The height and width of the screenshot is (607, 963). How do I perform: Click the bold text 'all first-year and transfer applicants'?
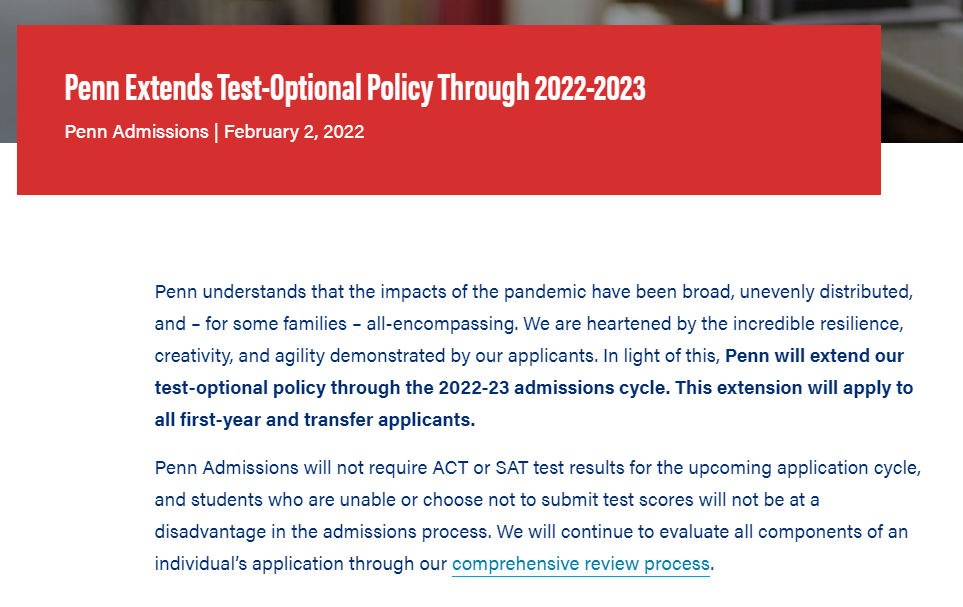[313, 420]
